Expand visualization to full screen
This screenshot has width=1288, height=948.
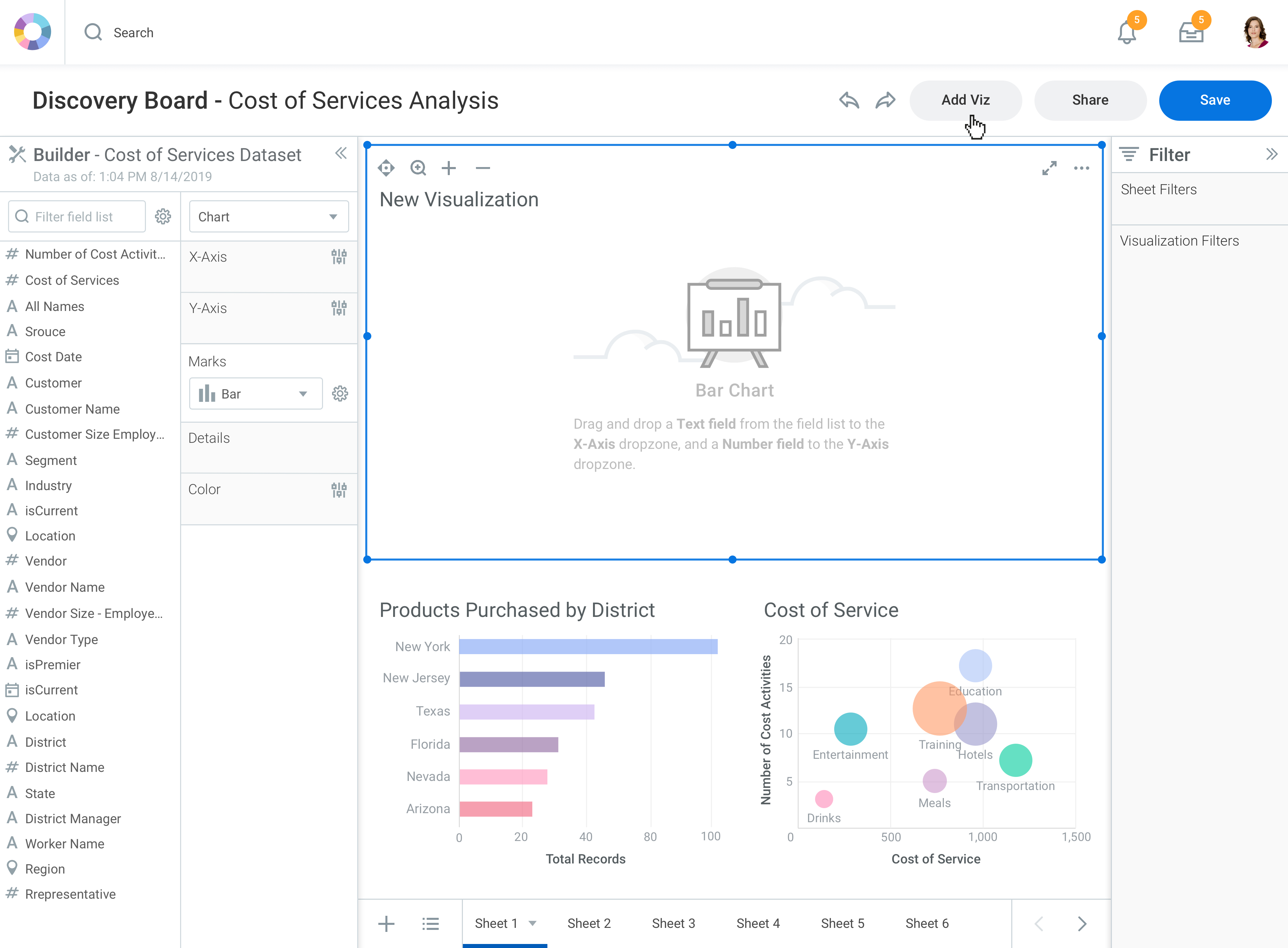(1049, 168)
